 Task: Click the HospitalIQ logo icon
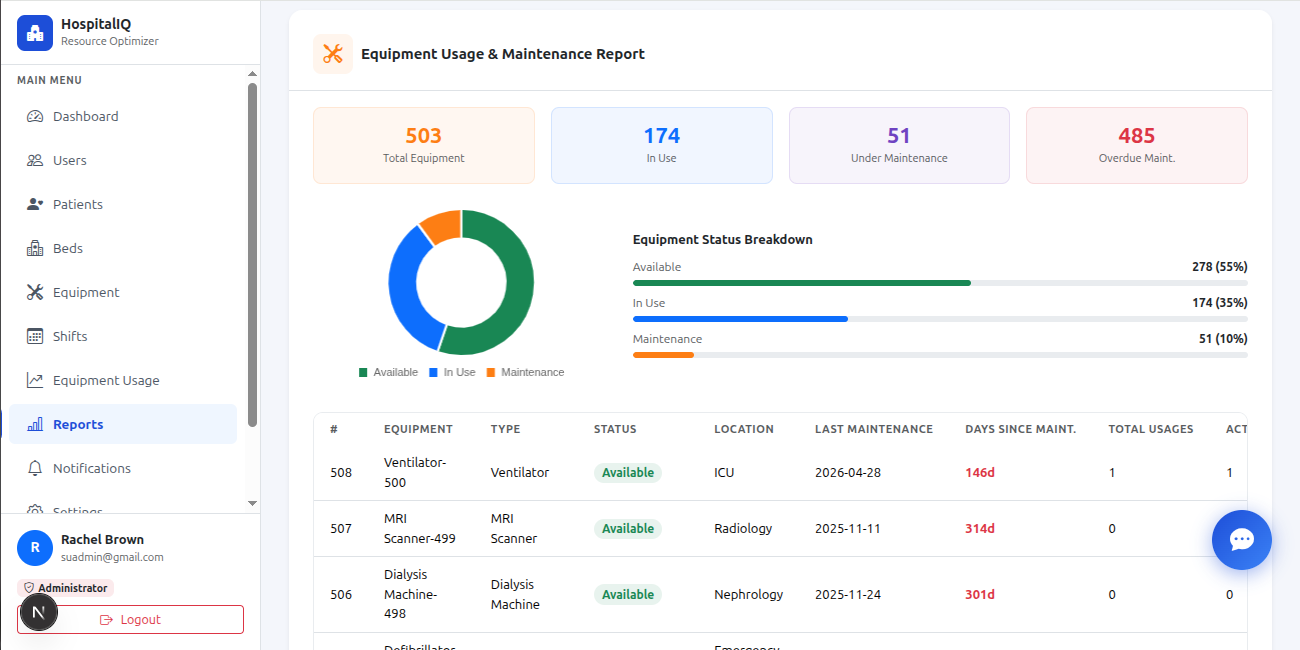tap(35, 33)
